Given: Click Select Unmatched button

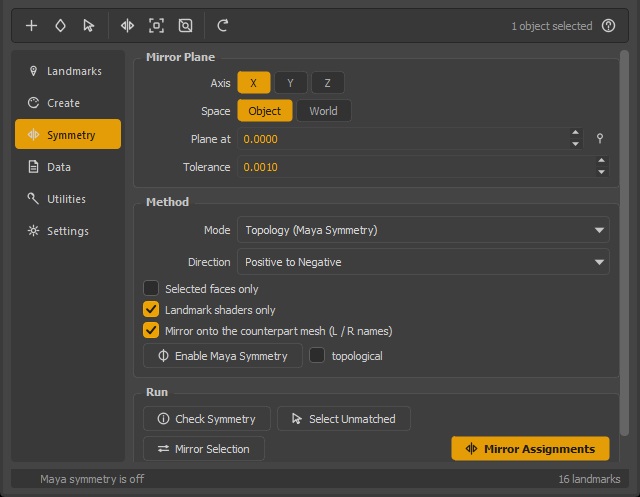Looking at the screenshot, I should pyautogui.click(x=344, y=419).
